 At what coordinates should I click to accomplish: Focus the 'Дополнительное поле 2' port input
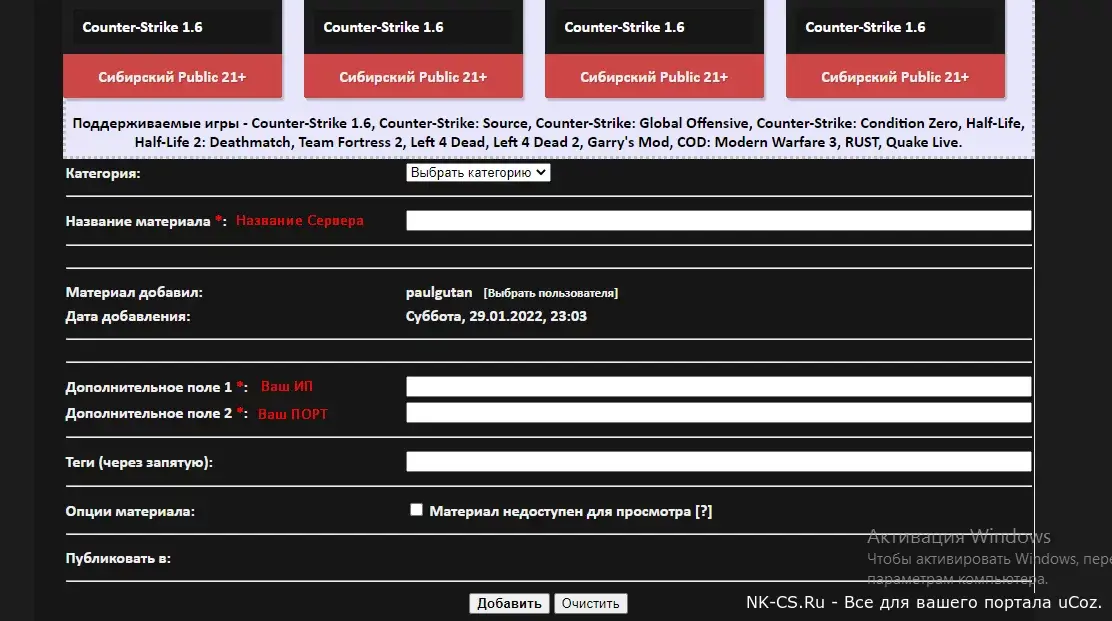[x=718, y=413]
